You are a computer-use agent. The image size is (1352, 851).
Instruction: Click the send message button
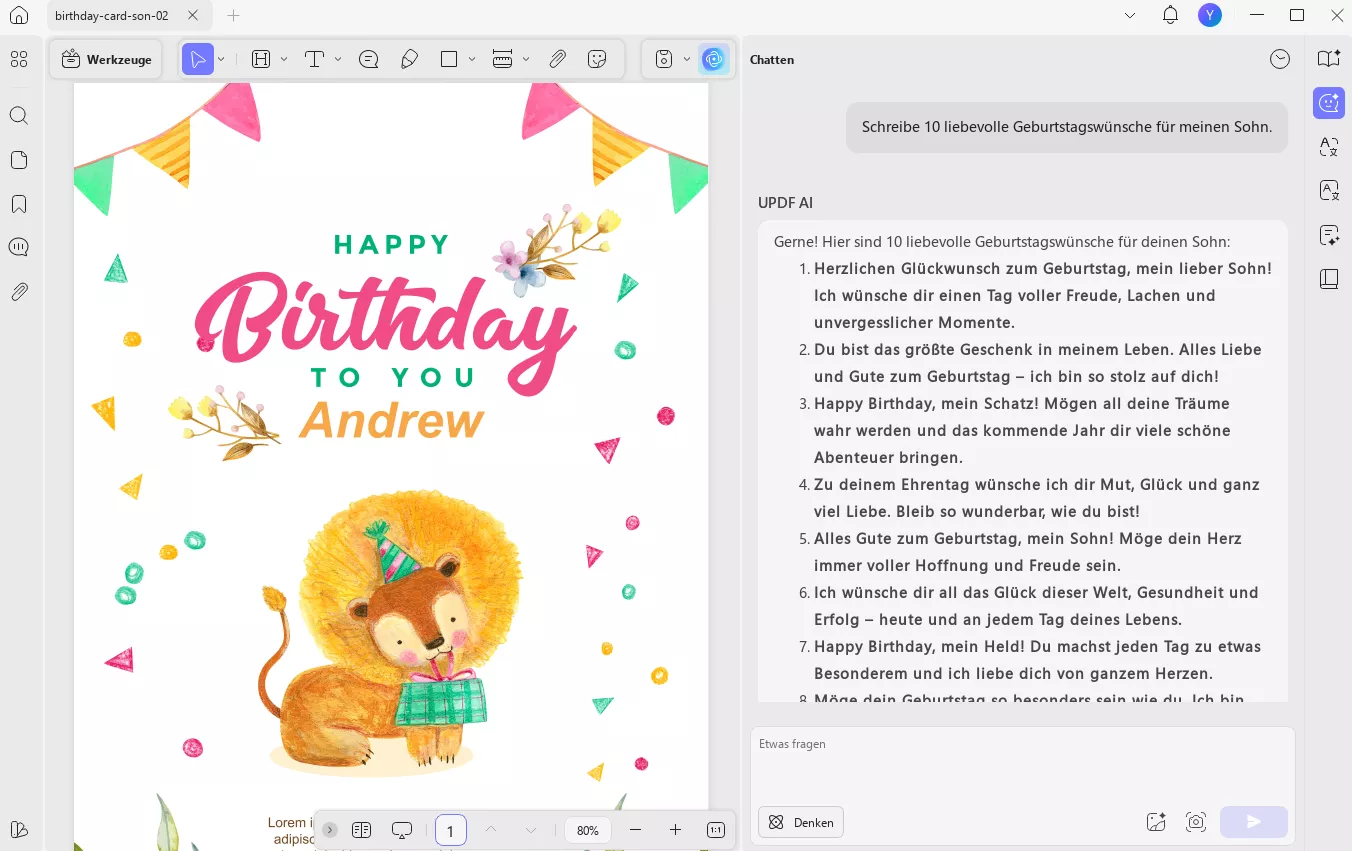pos(1253,822)
